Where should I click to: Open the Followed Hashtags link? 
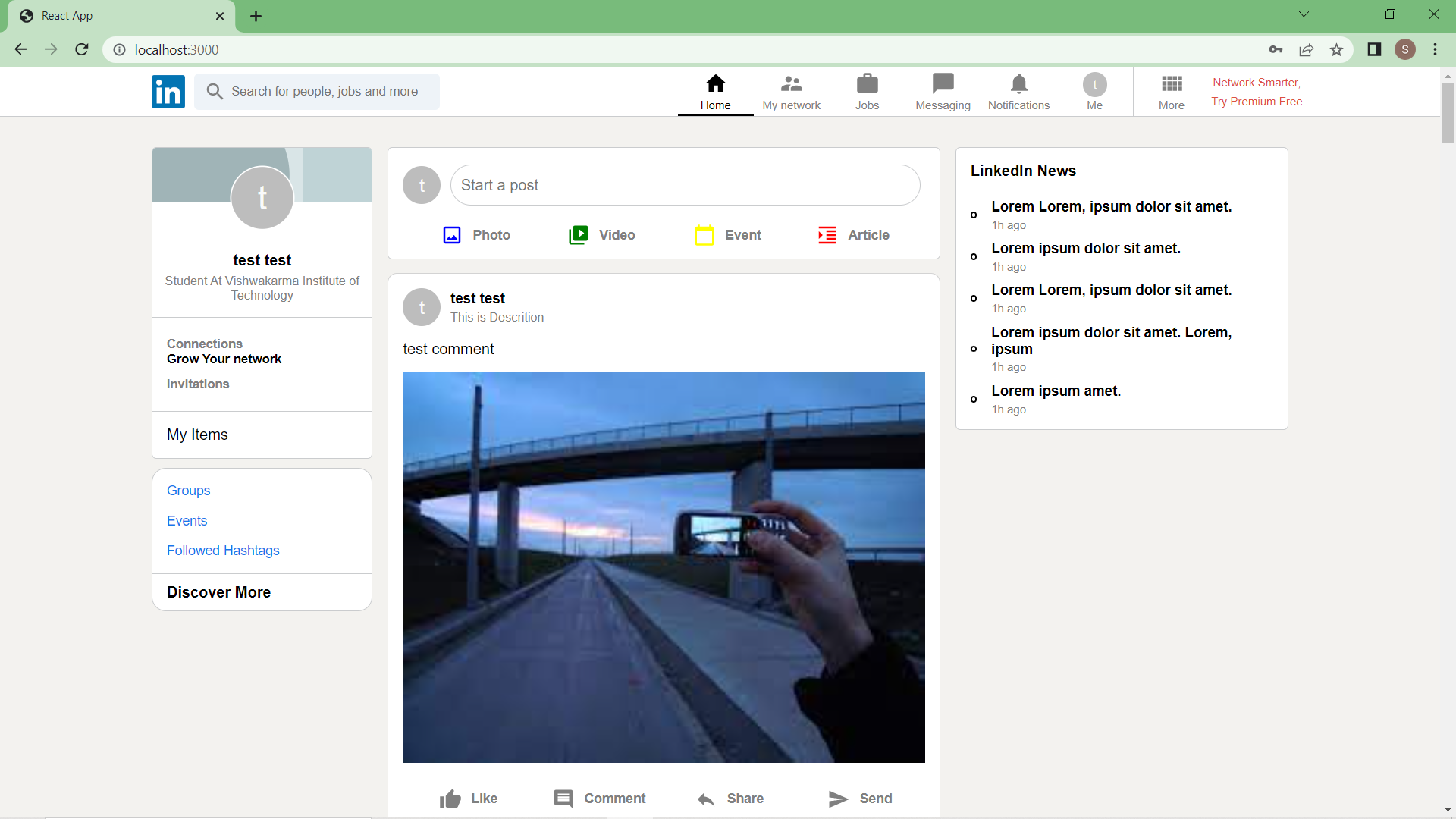click(x=223, y=551)
